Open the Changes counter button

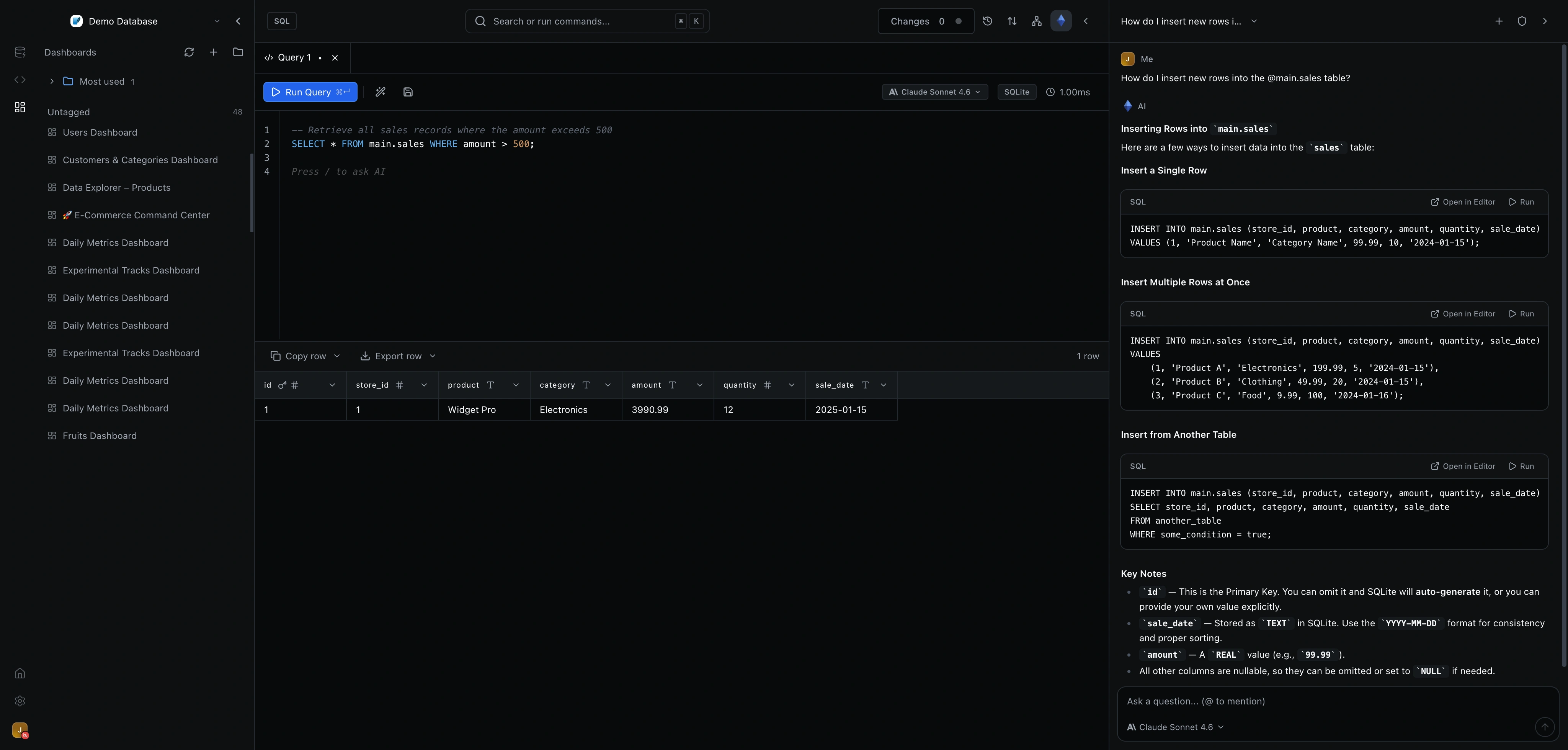click(925, 21)
